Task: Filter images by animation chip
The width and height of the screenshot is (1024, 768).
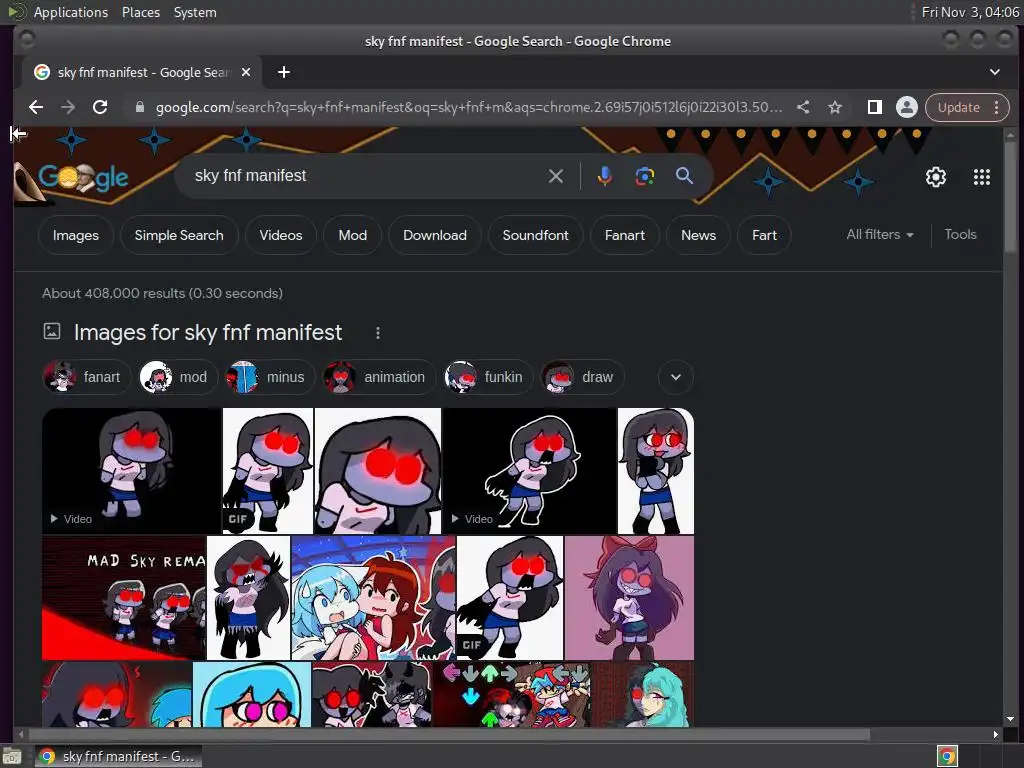Action: (379, 377)
